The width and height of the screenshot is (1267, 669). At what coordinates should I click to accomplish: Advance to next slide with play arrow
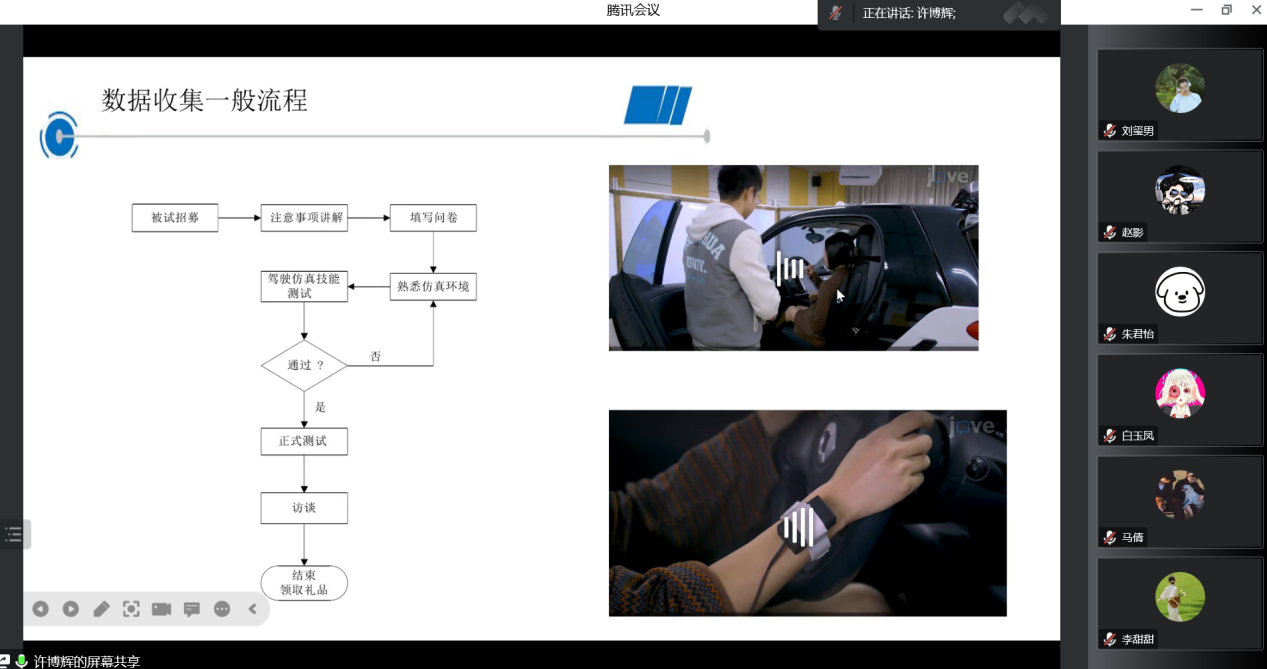(x=71, y=609)
